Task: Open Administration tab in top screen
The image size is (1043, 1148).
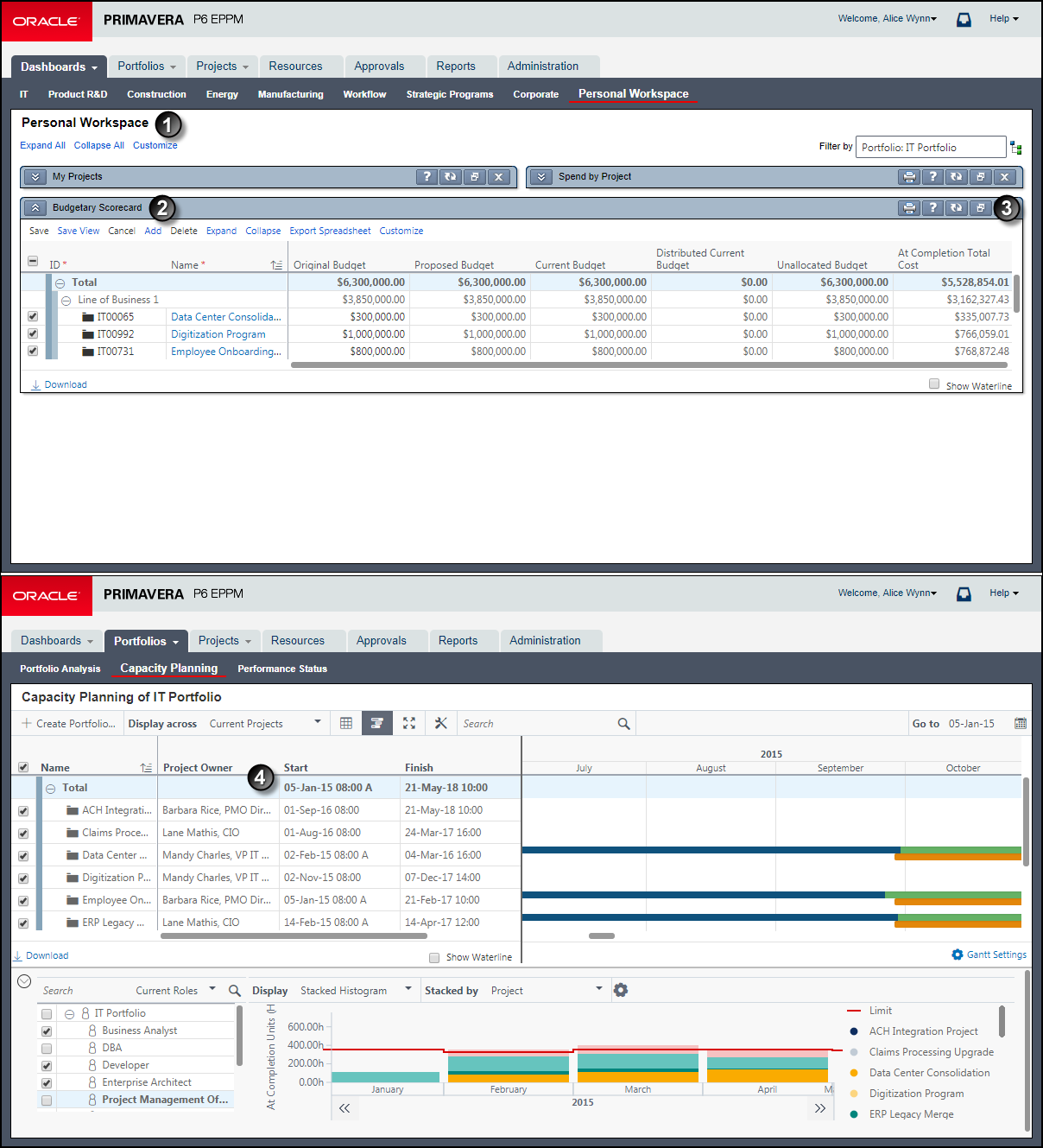Action: [x=543, y=67]
